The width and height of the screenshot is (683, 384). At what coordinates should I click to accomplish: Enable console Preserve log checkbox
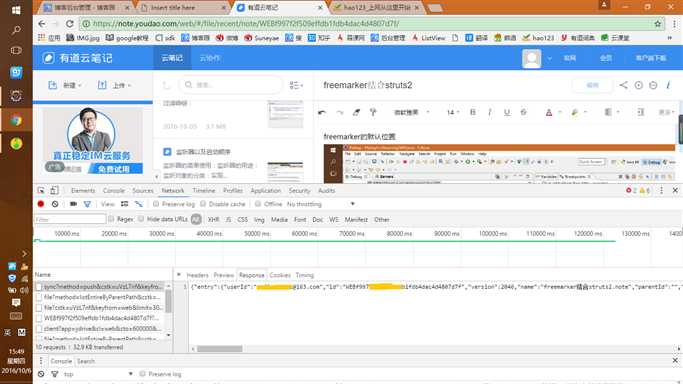[x=142, y=374]
